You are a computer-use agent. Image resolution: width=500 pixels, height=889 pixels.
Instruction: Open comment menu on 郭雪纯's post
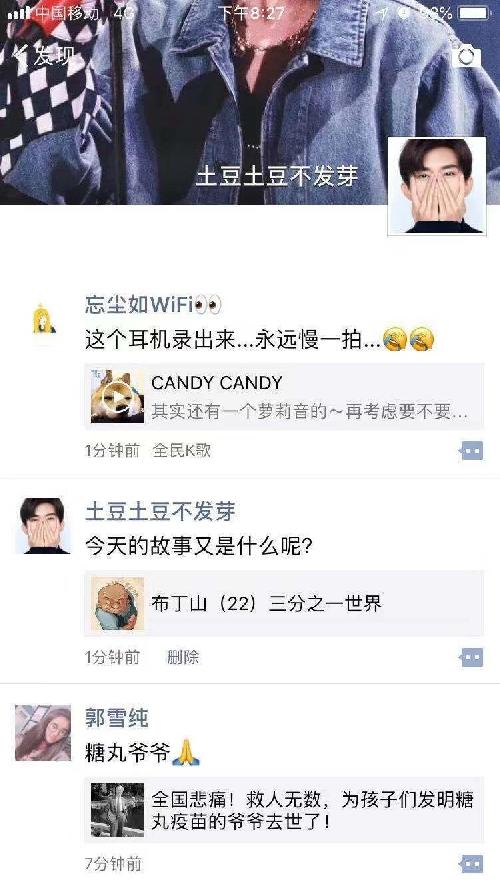click(471, 864)
